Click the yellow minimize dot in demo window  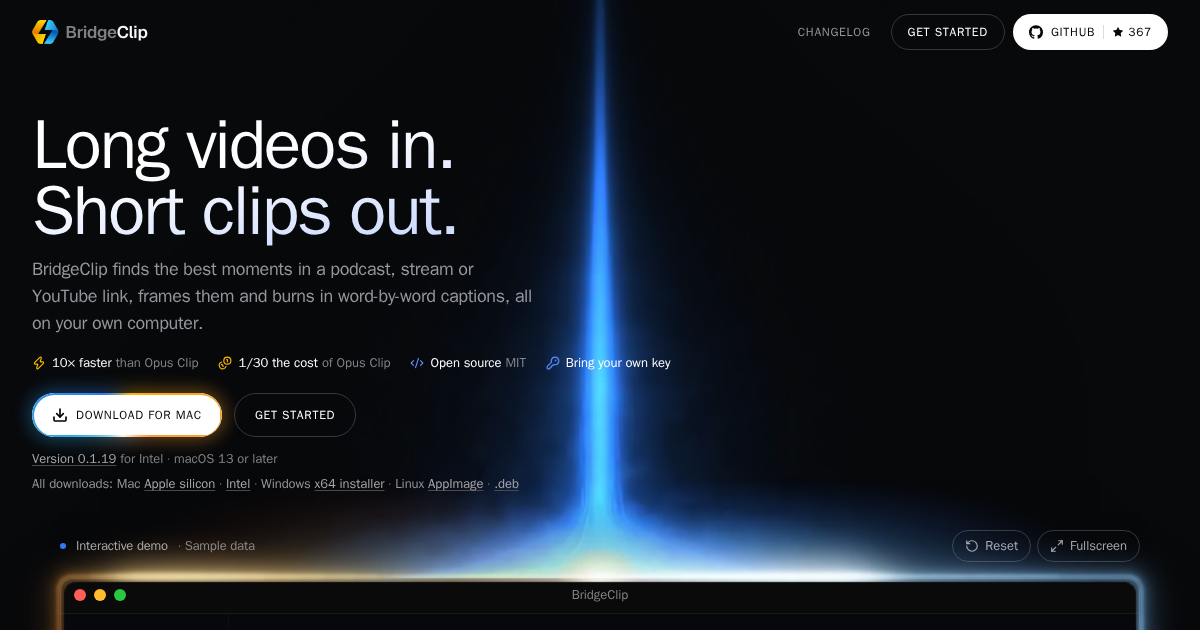[100, 595]
